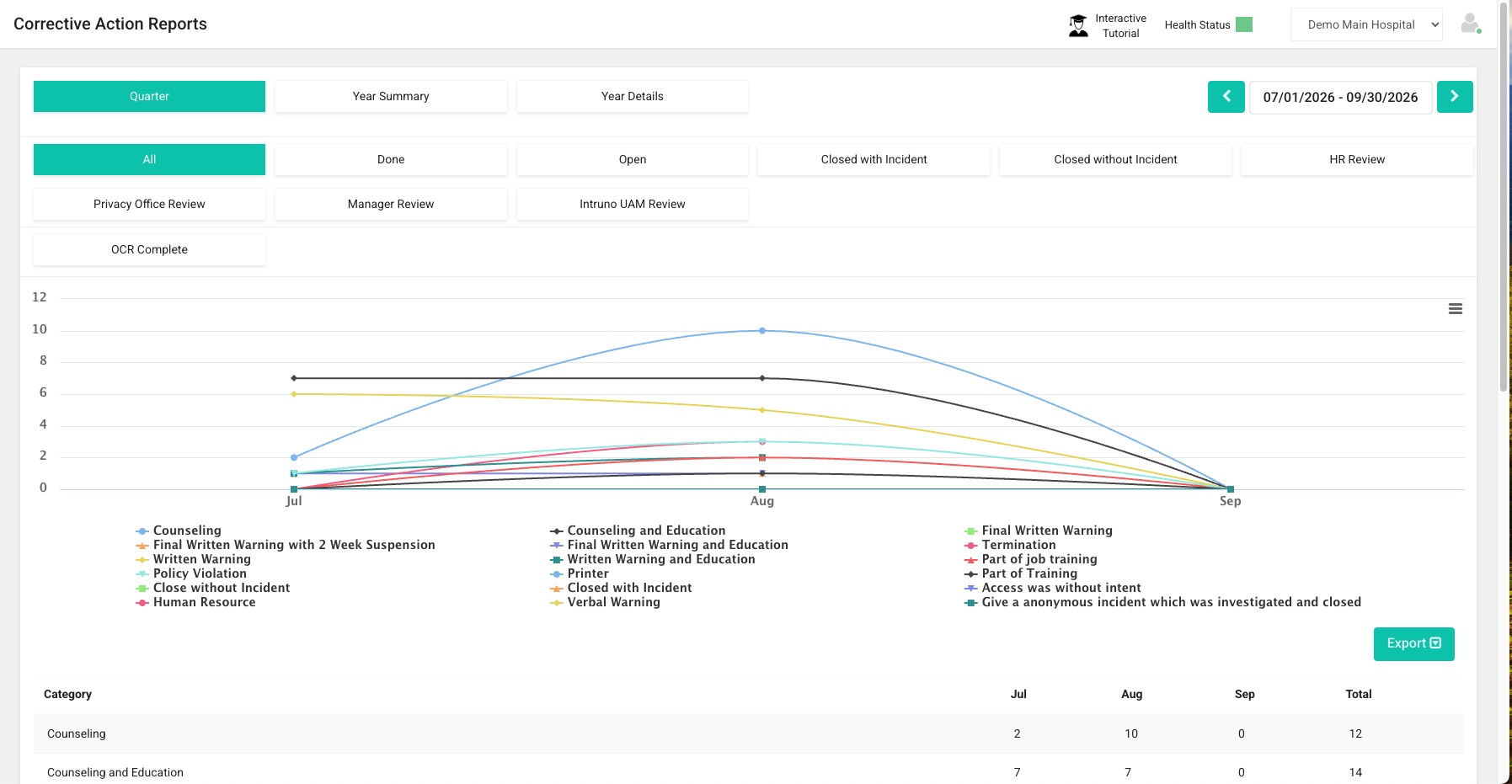
Task: Toggle the anonymous incident investigated series
Action: [1163, 602]
